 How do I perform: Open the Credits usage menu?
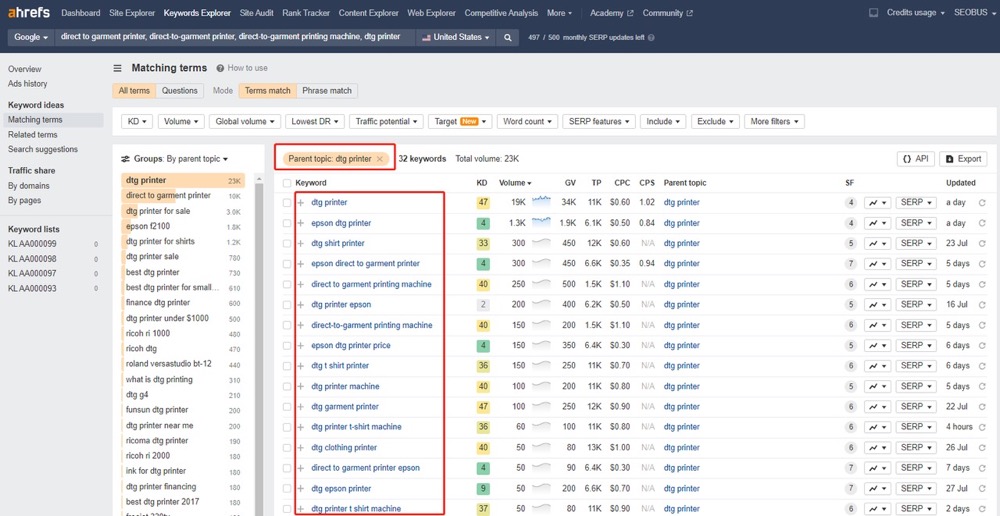coord(916,13)
